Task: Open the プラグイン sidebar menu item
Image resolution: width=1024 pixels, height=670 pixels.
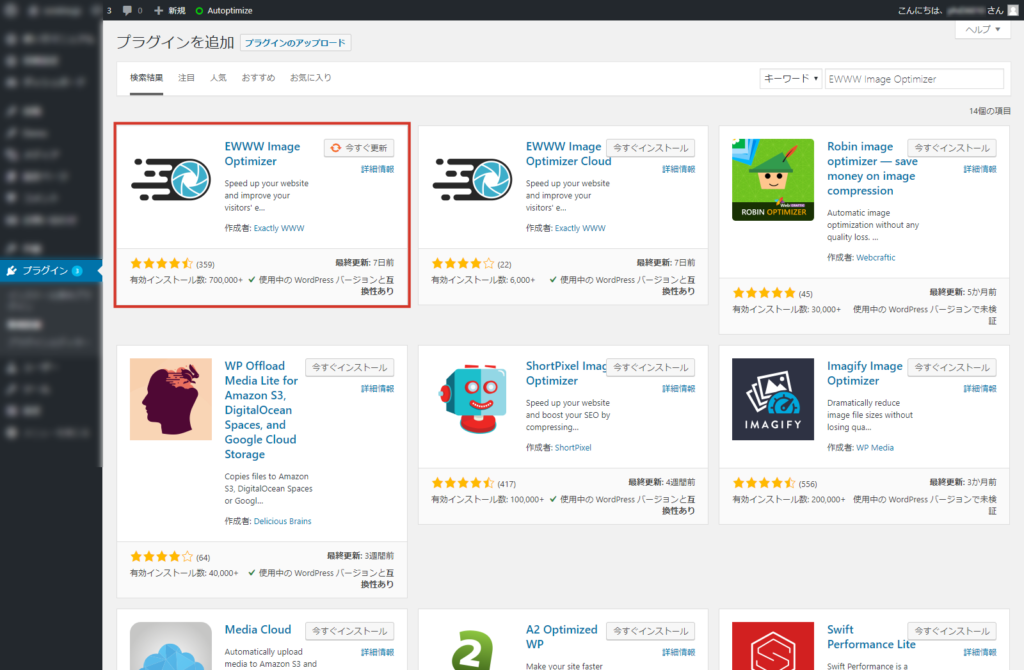Action: coord(51,270)
